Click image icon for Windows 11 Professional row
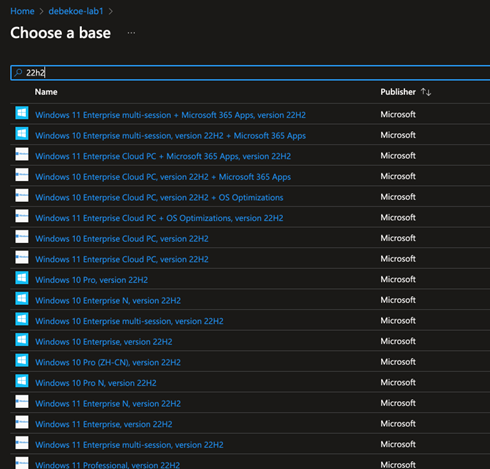Screen dimensions: 490x469 [22, 463]
